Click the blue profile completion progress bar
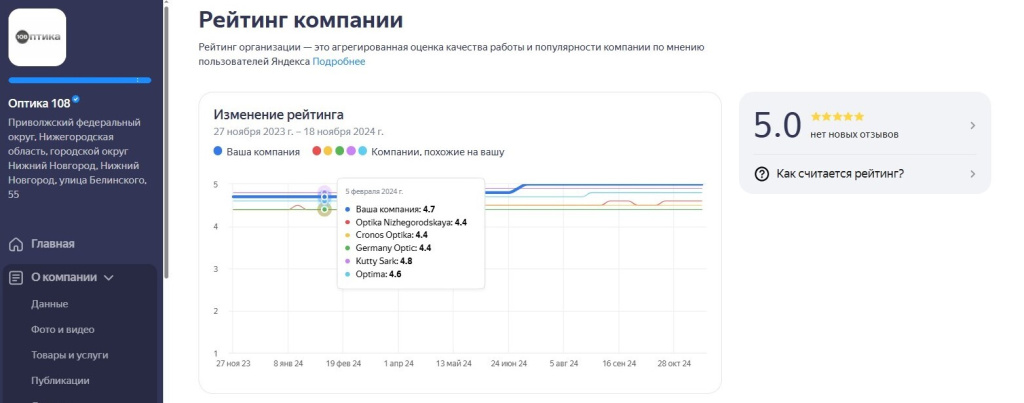Viewport: 1024px width, 403px height. (x=80, y=80)
